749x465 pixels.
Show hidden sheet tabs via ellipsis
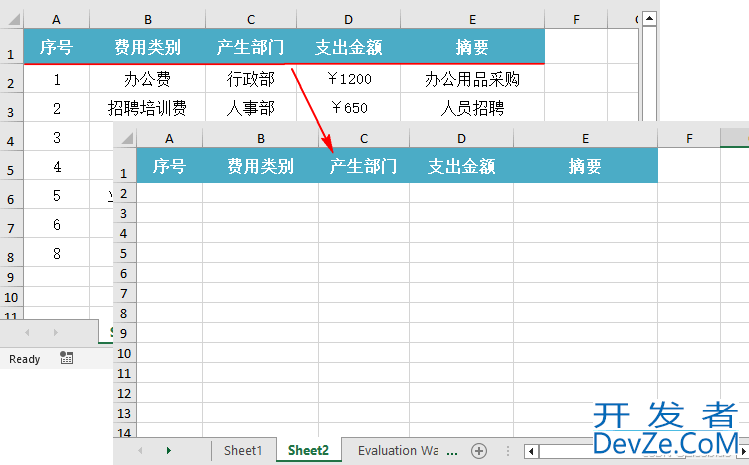point(452,451)
